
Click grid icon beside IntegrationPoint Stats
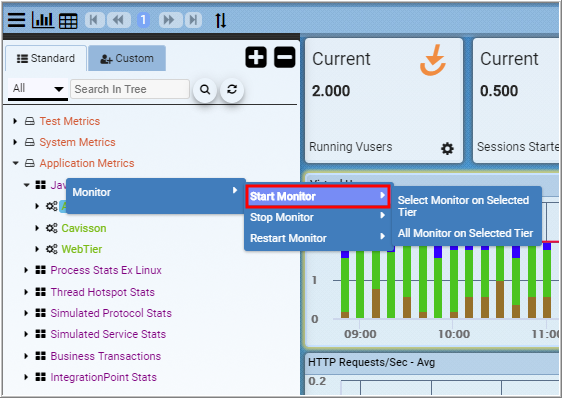41,377
